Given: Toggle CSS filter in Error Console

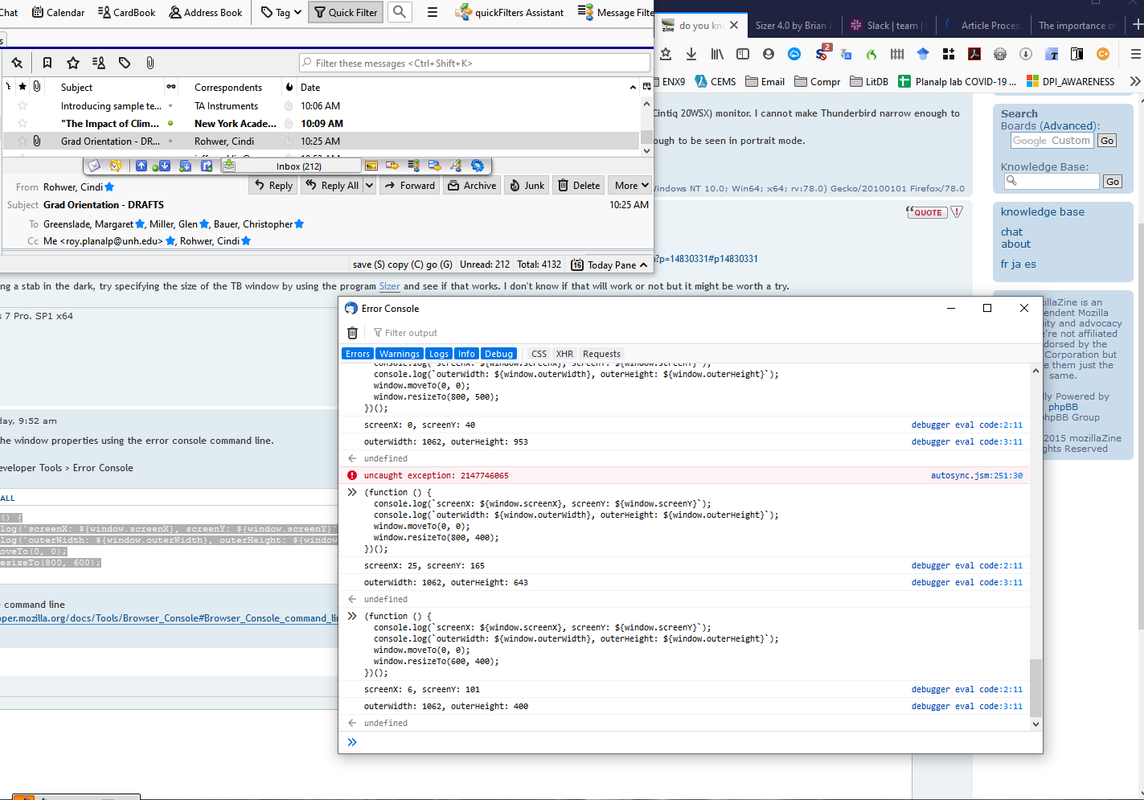Looking at the screenshot, I should point(539,354).
